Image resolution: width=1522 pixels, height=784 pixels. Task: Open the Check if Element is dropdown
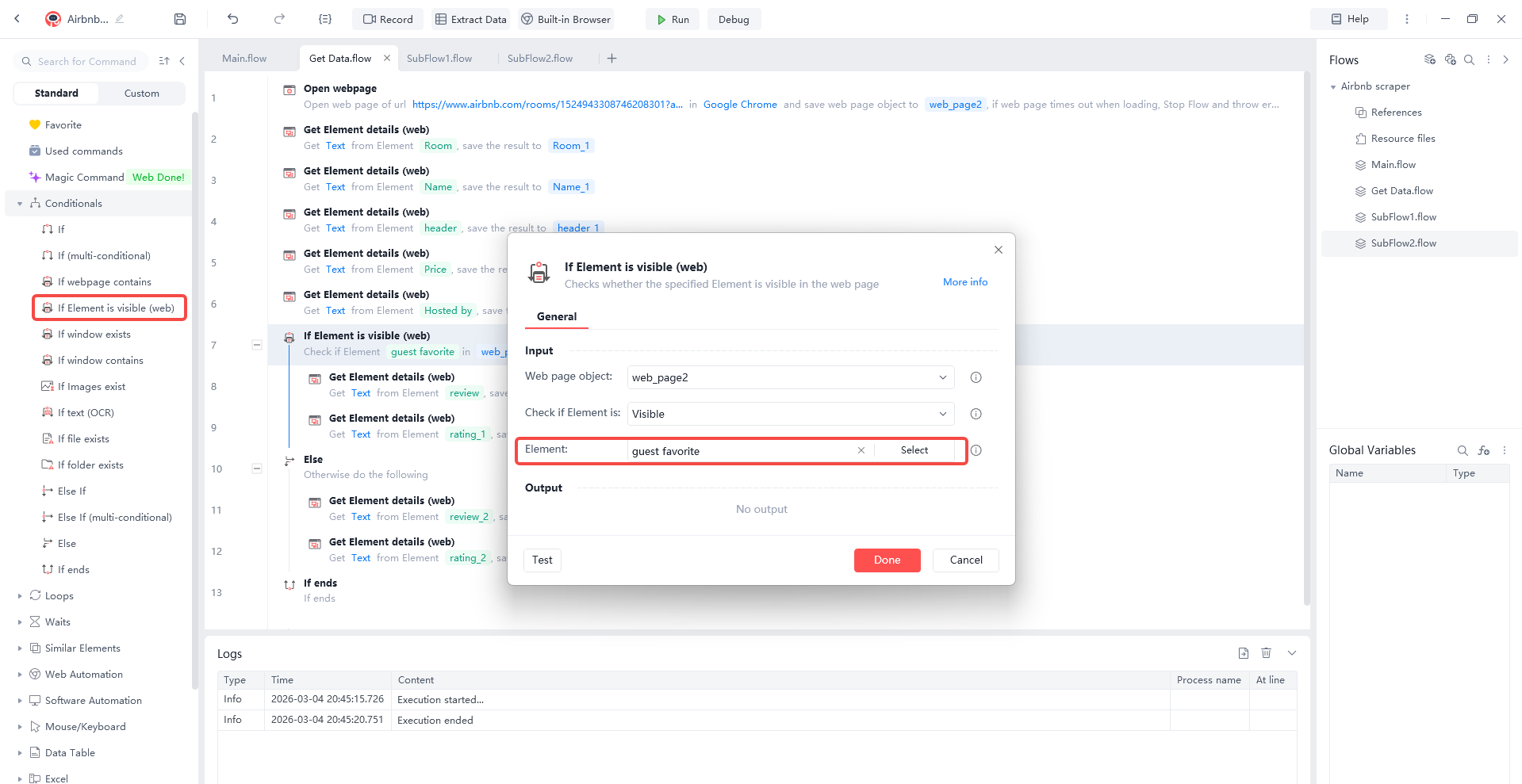(942, 413)
